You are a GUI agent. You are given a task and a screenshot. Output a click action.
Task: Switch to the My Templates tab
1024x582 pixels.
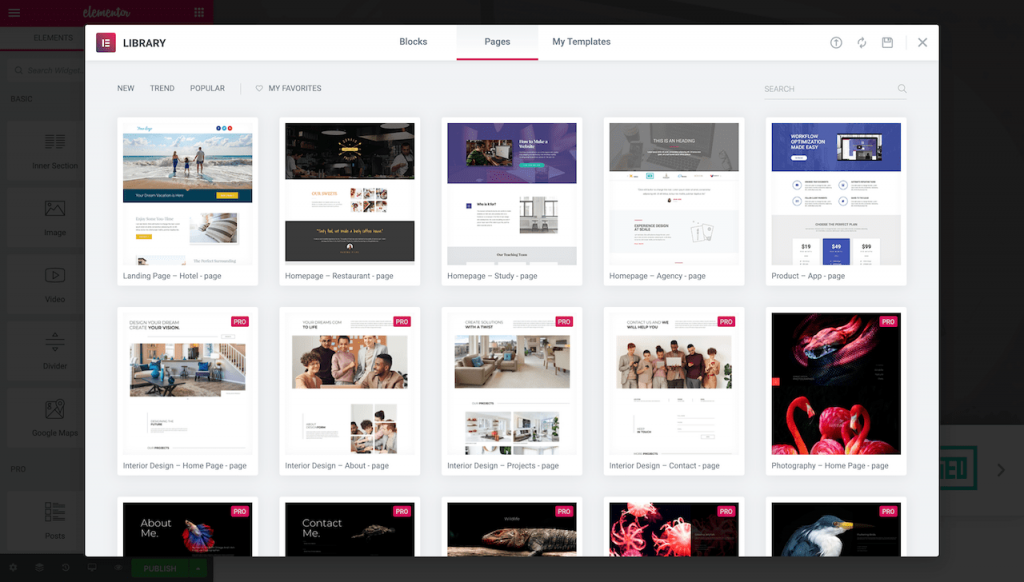[x=581, y=42]
